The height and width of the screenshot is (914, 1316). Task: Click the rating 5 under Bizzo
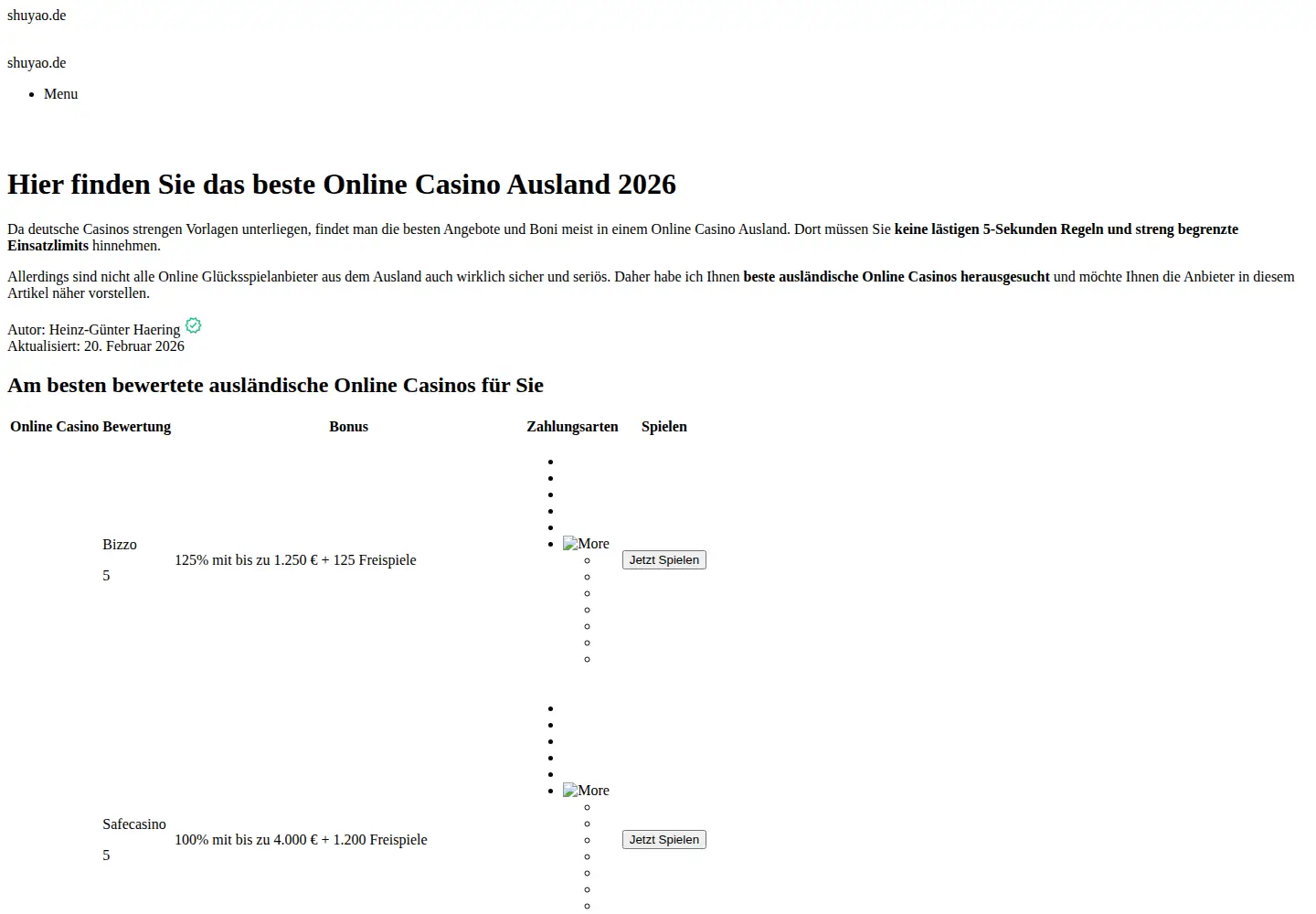(106, 576)
